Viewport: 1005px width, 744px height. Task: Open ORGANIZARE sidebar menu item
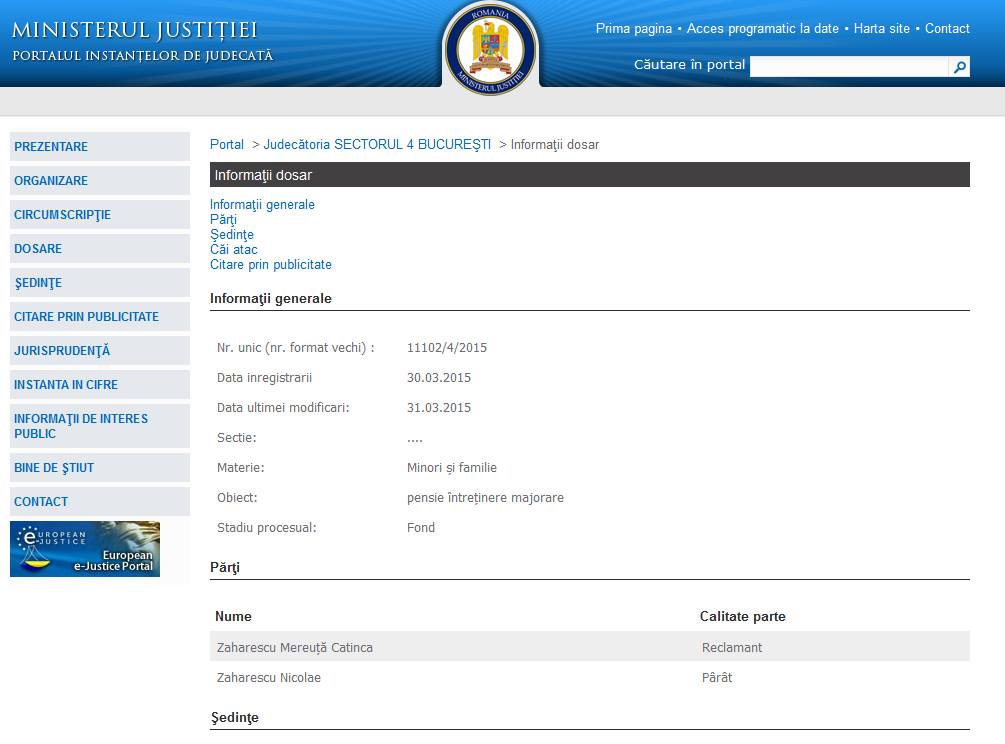51,181
